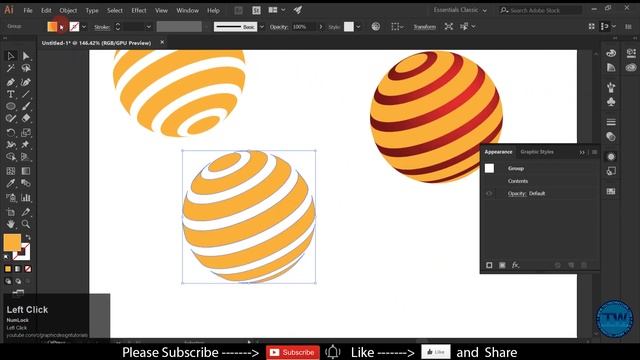Enable Draw Behind mode
The image size is (640, 360).
(x=18, y=281)
